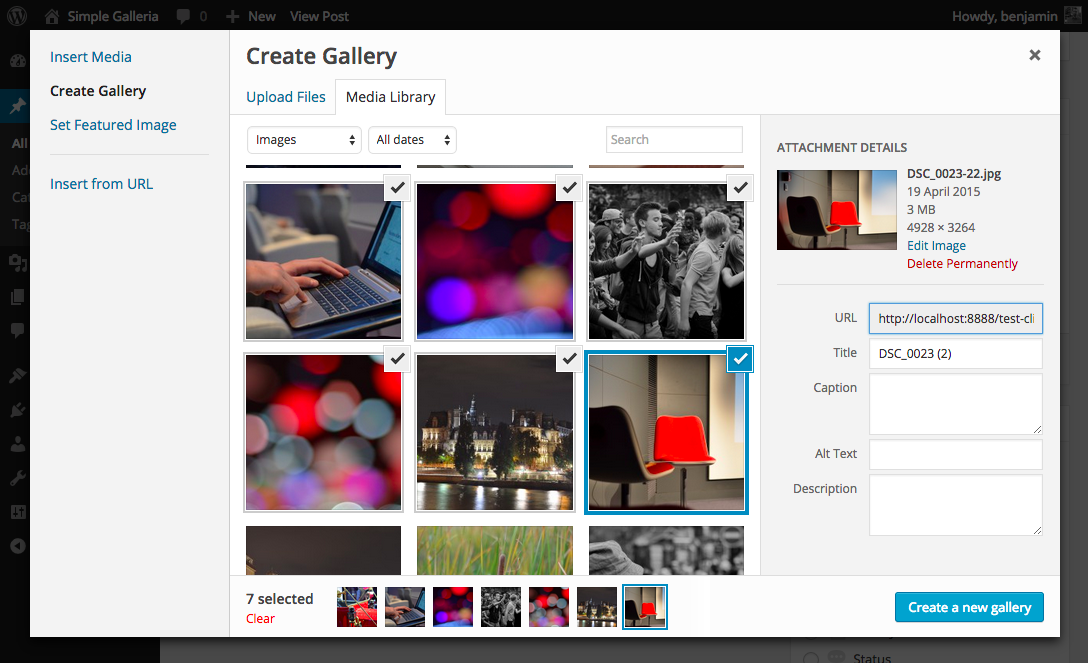Uncheck the red chair photo checkmark
Screen dimensions: 1088x663
pos(740,359)
